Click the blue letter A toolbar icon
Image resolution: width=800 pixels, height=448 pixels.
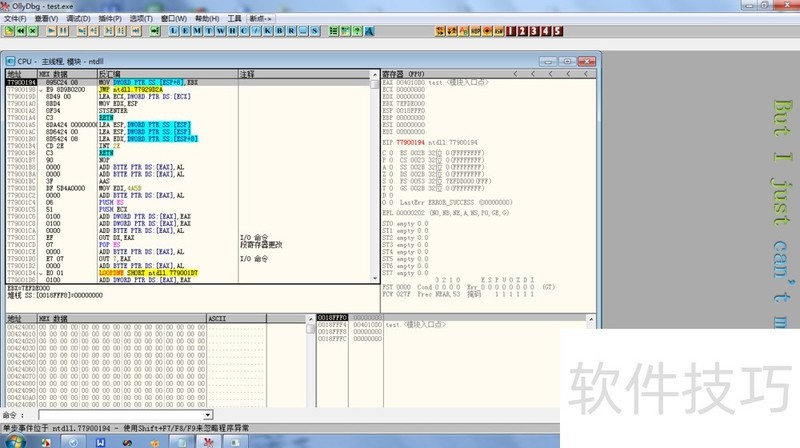369,31
